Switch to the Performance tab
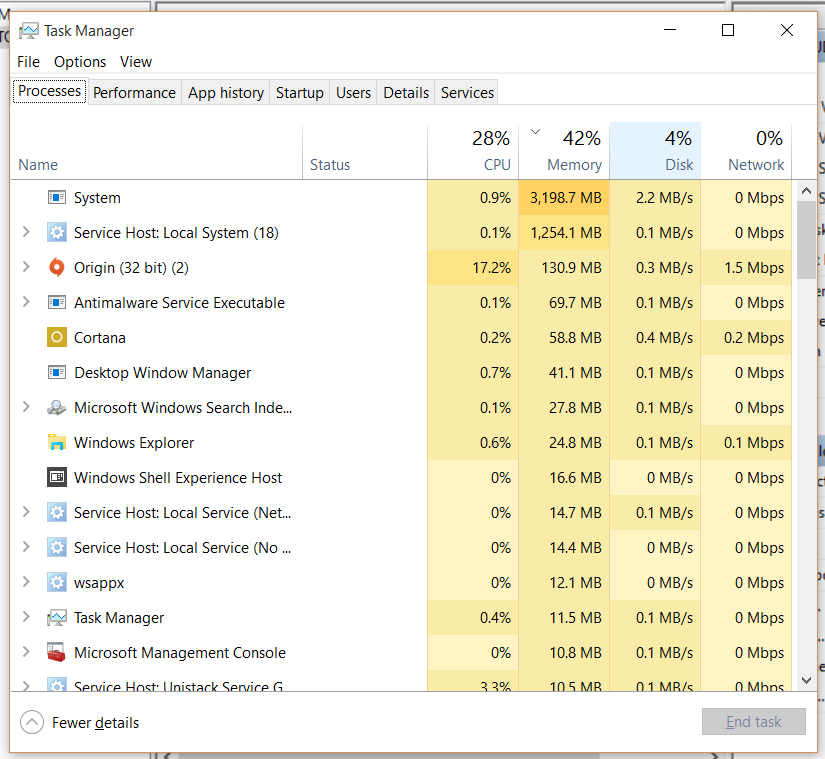The image size is (825, 759). 134,92
